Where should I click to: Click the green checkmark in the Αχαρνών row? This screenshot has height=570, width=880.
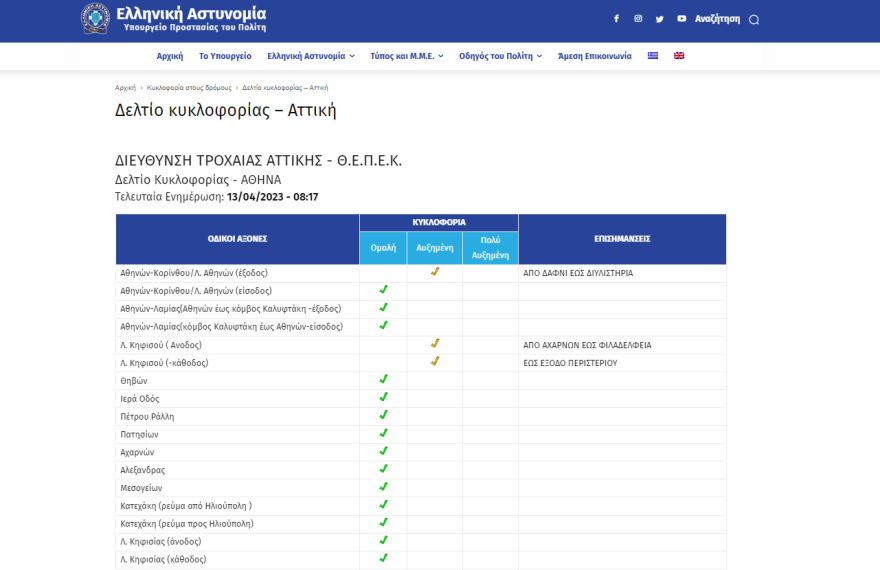(x=383, y=451)
